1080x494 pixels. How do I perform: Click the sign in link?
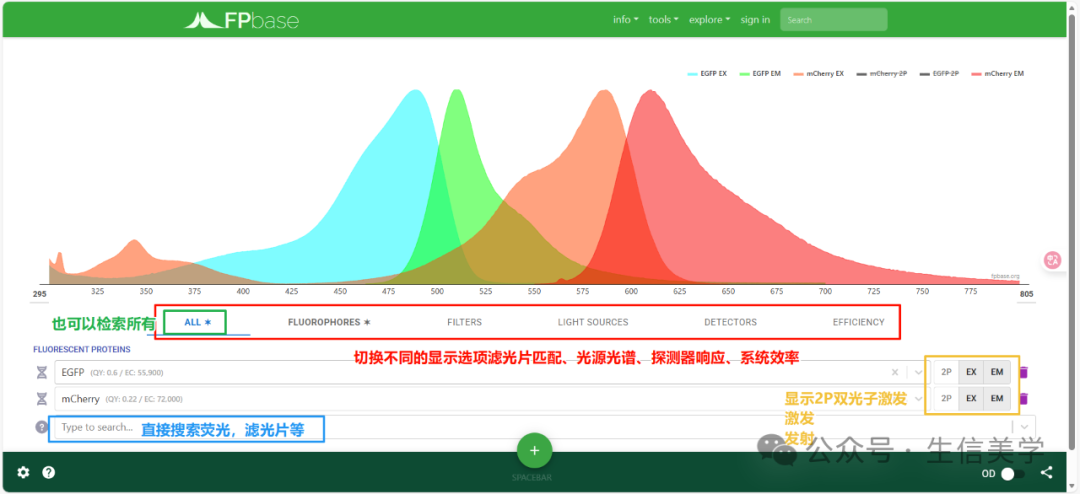[x=755, y=20]
